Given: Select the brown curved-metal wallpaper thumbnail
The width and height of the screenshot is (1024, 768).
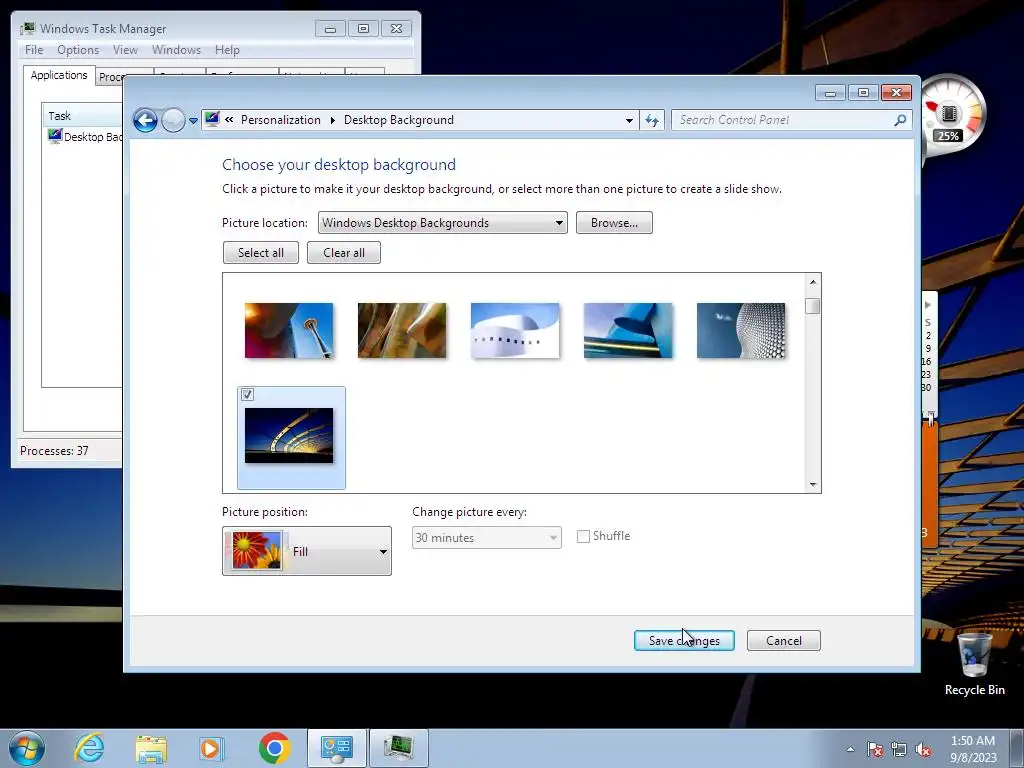Looking at the screenshot, I should (x=402, y=330).
